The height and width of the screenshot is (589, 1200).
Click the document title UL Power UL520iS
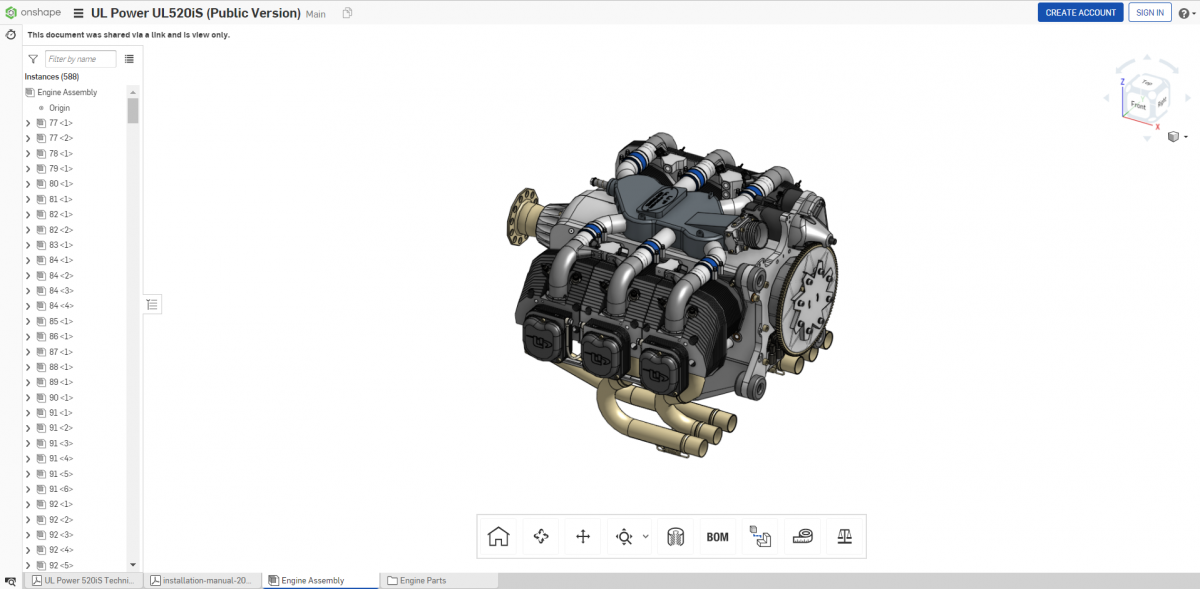click(196, 13)
